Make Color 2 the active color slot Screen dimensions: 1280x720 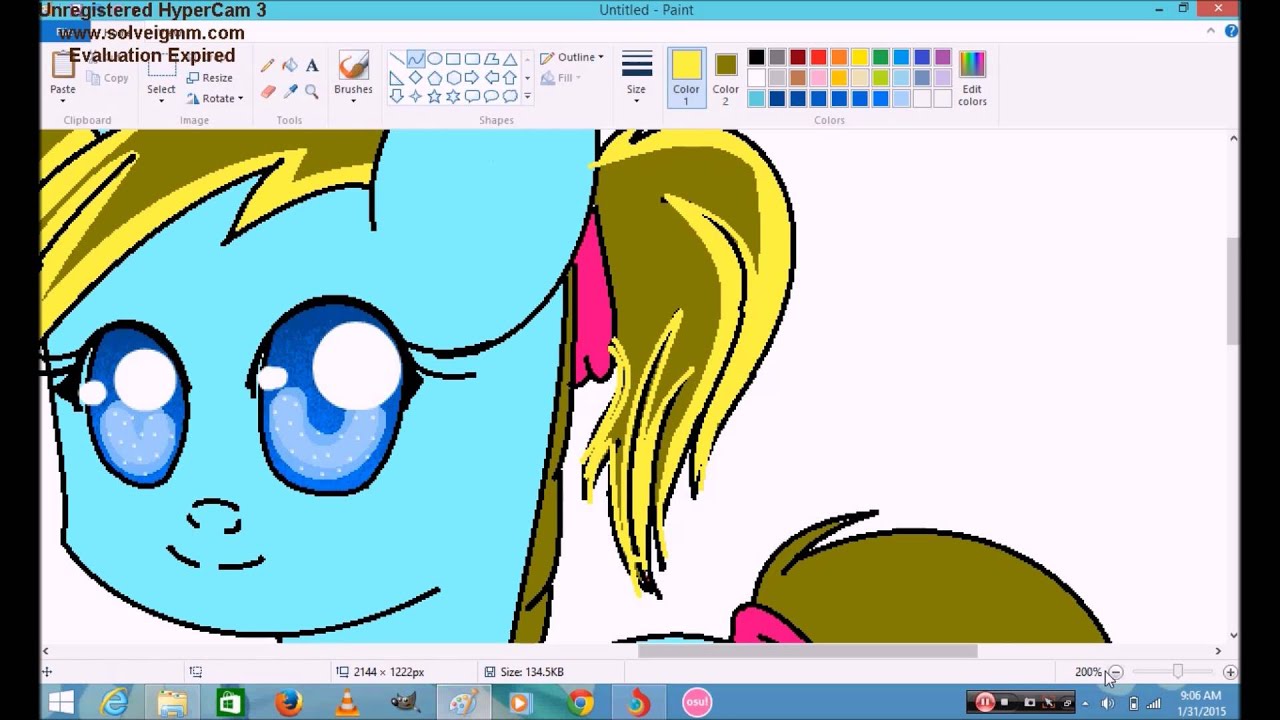point(726,77)
